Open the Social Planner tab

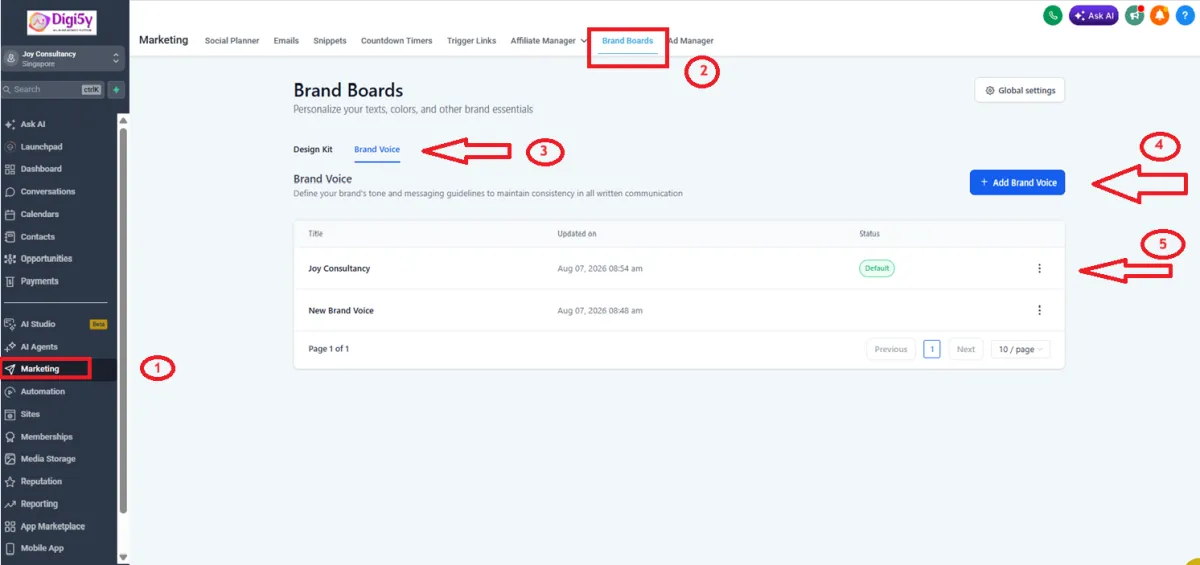pyautogui.click(x=232, y=41)
